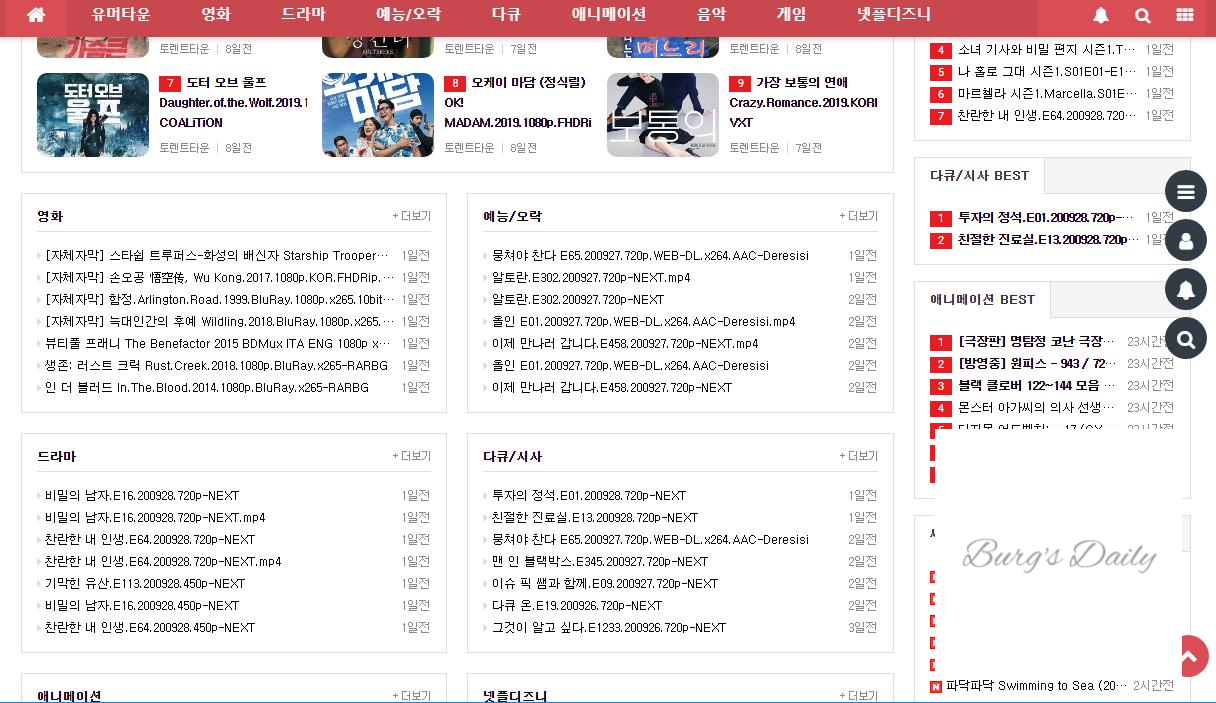This screenshot has width=1216, height=703.
Task: Show more in 예능/오락 section
Action: (858, 216)
